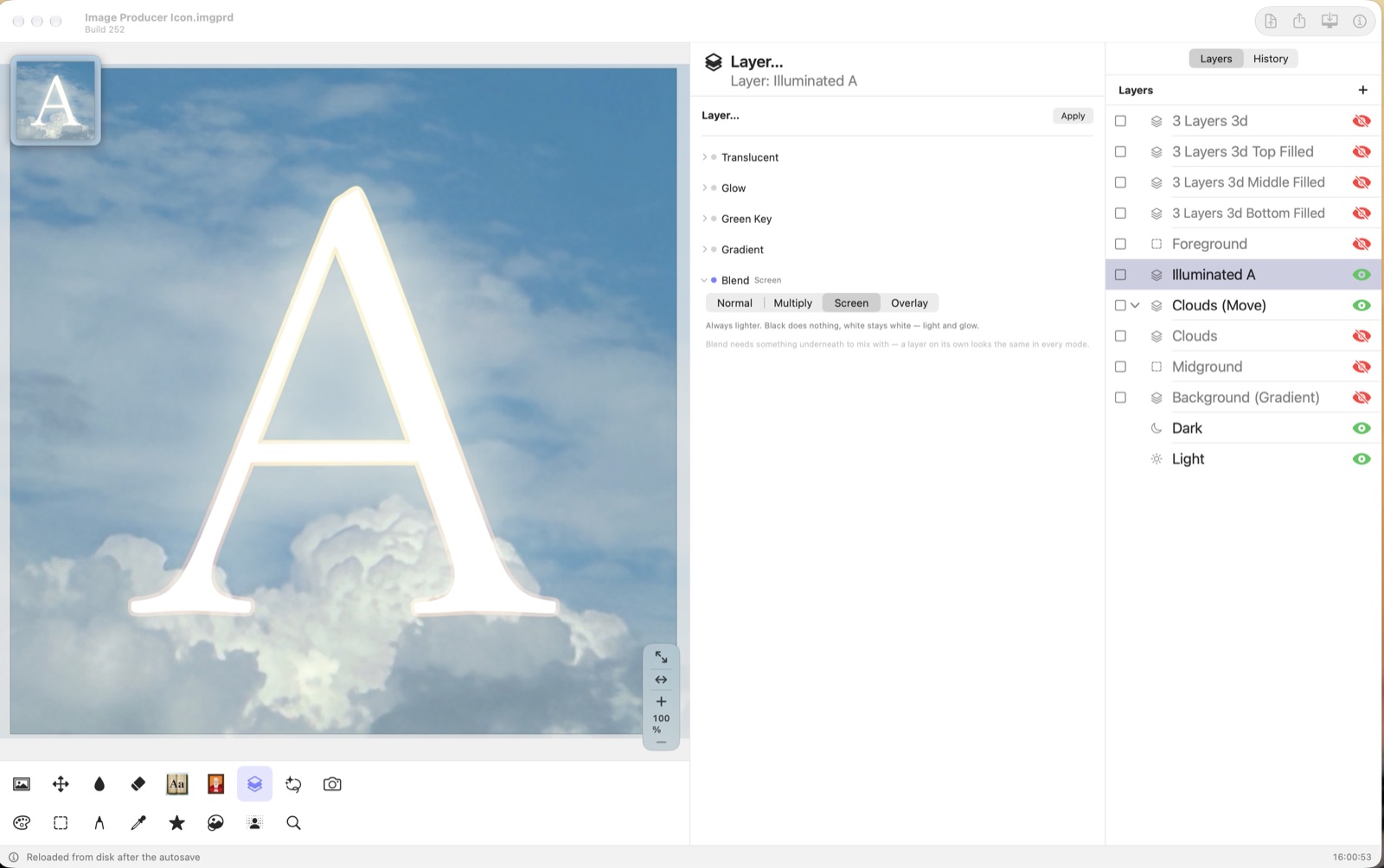Select the Eraser tool
This screenshot has height=868, width=1384.
pos(138,784)
